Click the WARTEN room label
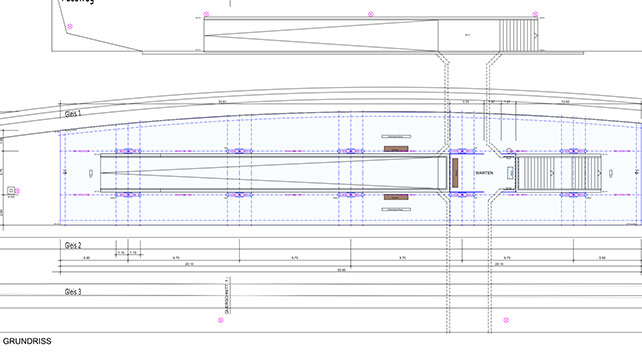Image resolution: width=642 pixels, height=360 pixels. (x=484, y=173)
